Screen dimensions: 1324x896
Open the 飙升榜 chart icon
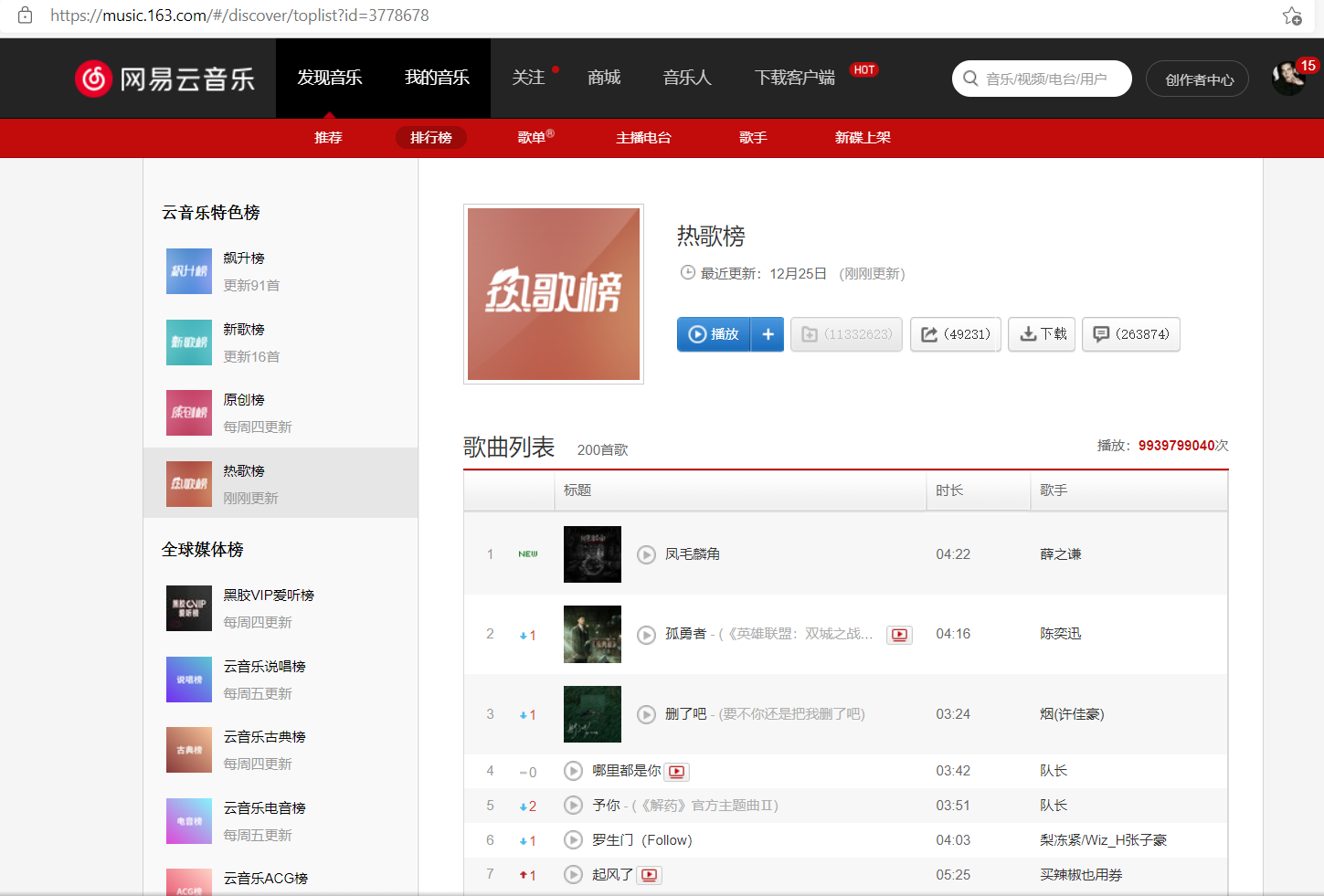pyautogui.click(x=189, y=271)
